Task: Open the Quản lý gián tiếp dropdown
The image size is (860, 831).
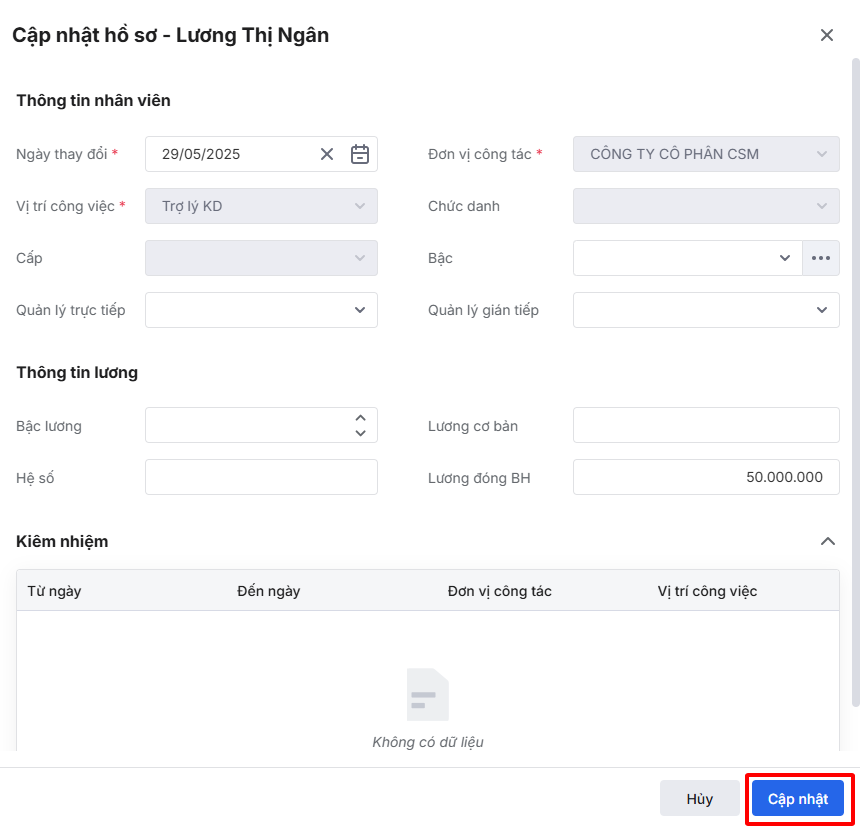Action: pos(705,310)
